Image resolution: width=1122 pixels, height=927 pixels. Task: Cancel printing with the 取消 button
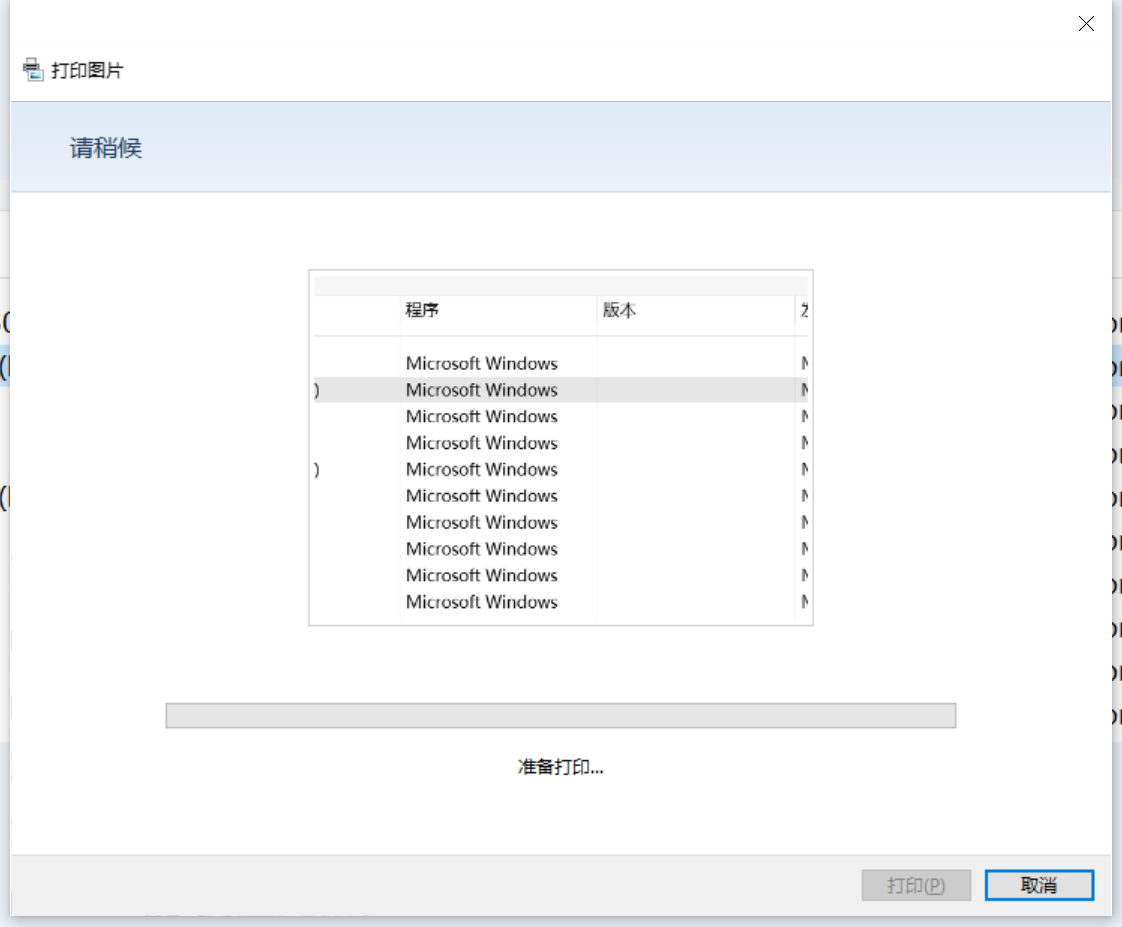1039,885
